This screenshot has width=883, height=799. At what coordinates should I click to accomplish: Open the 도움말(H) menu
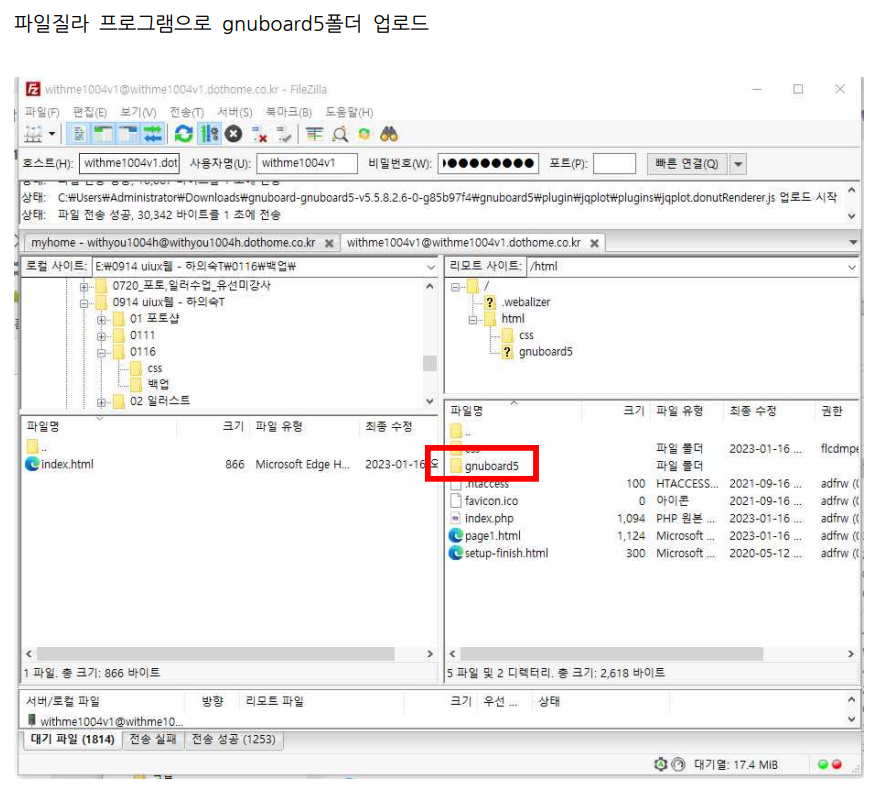349,112
